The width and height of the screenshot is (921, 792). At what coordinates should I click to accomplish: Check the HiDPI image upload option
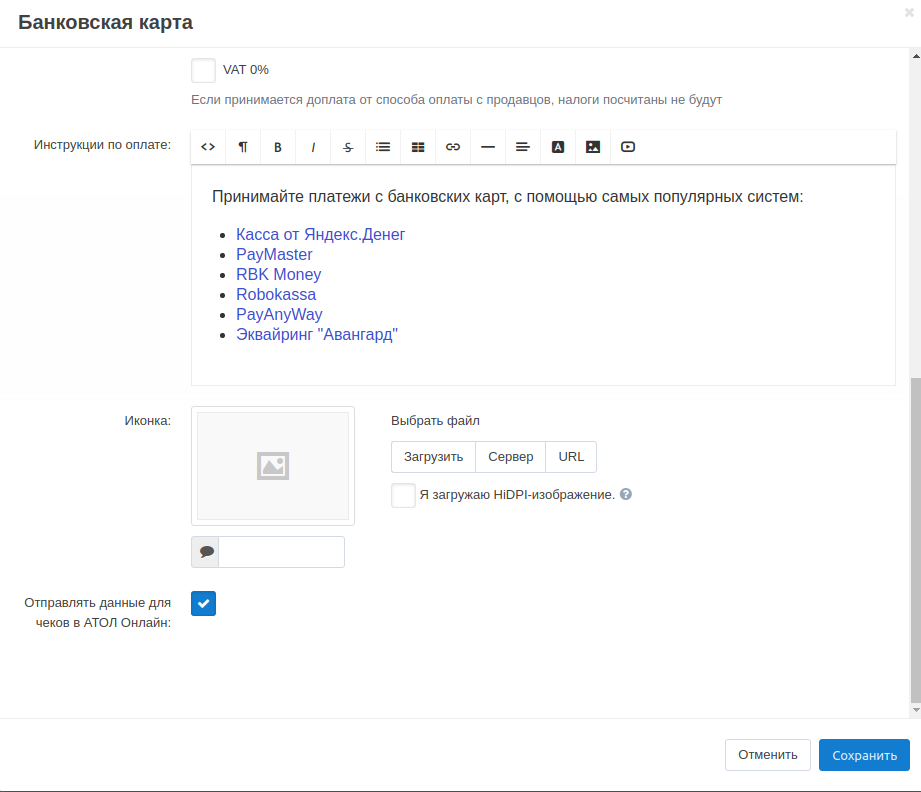pyautogui.click(x=403, y=495)
